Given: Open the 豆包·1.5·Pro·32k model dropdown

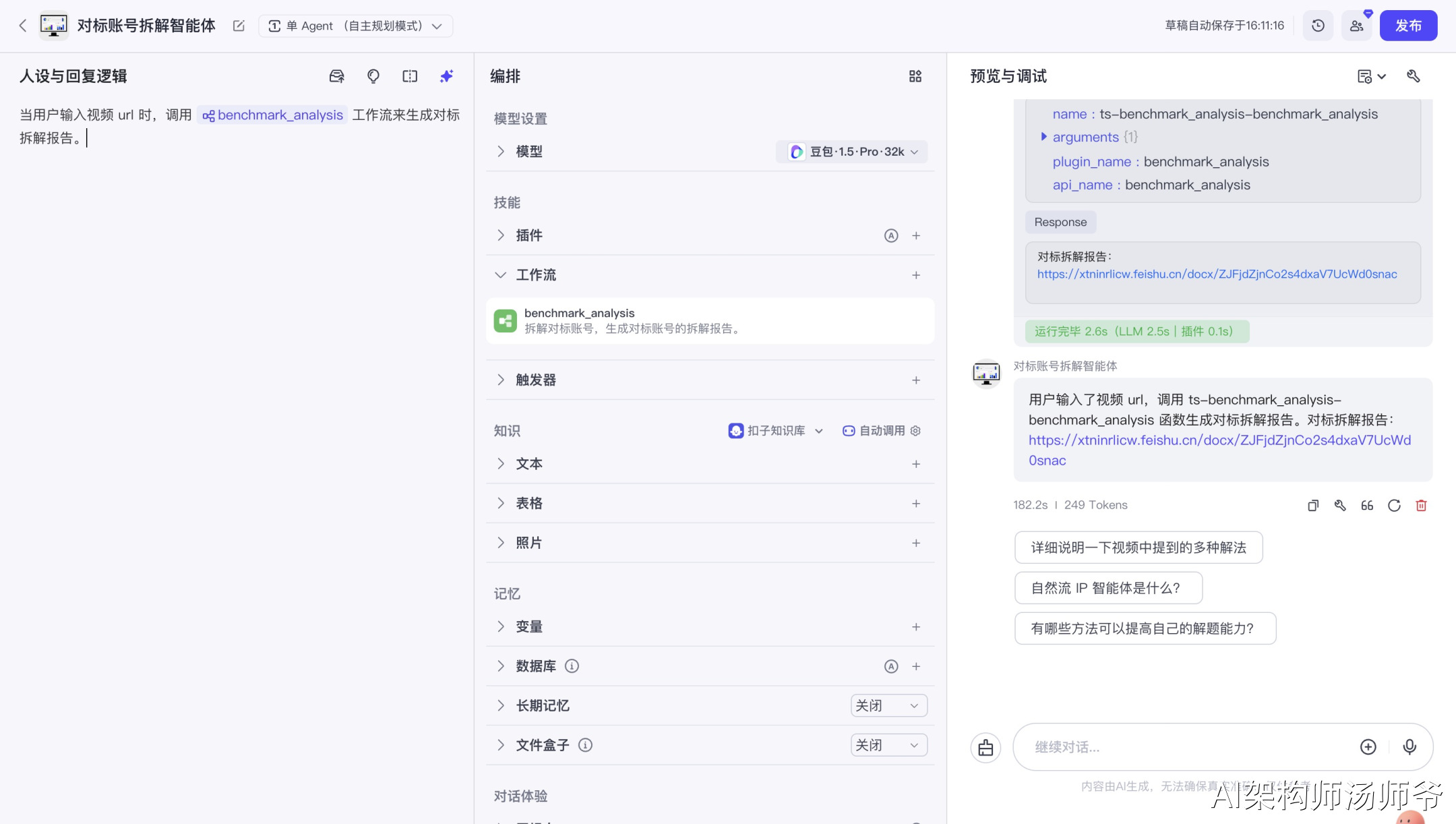Looking at the screenshot, I should click(x=852, y=152).
